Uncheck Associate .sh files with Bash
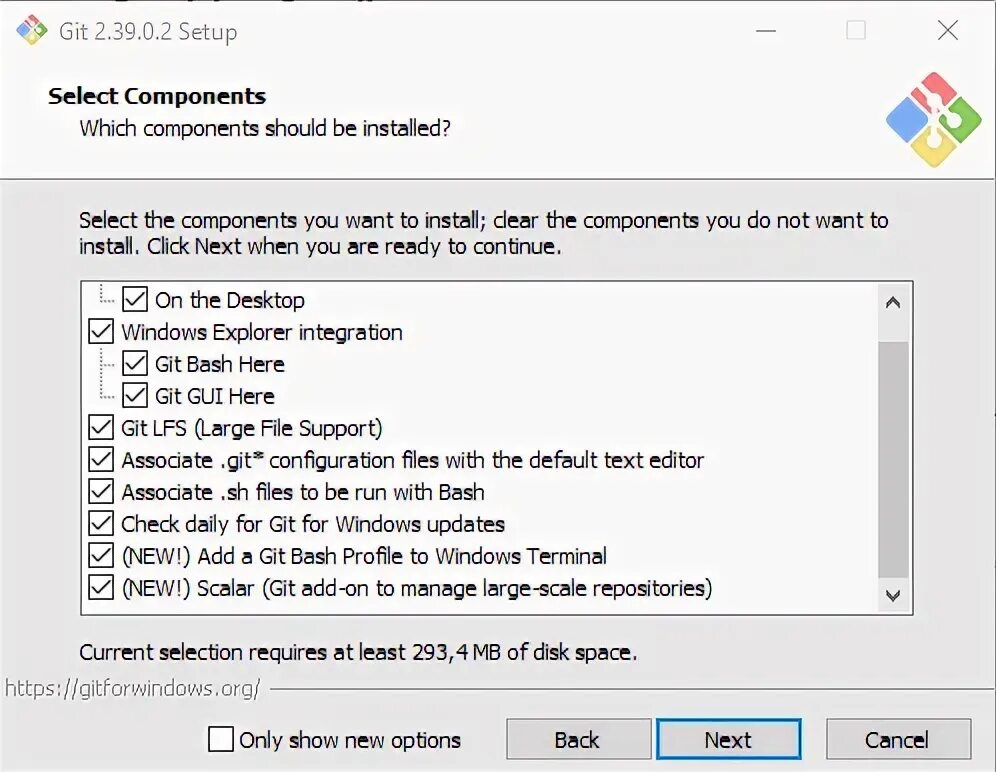 (100, 492)
